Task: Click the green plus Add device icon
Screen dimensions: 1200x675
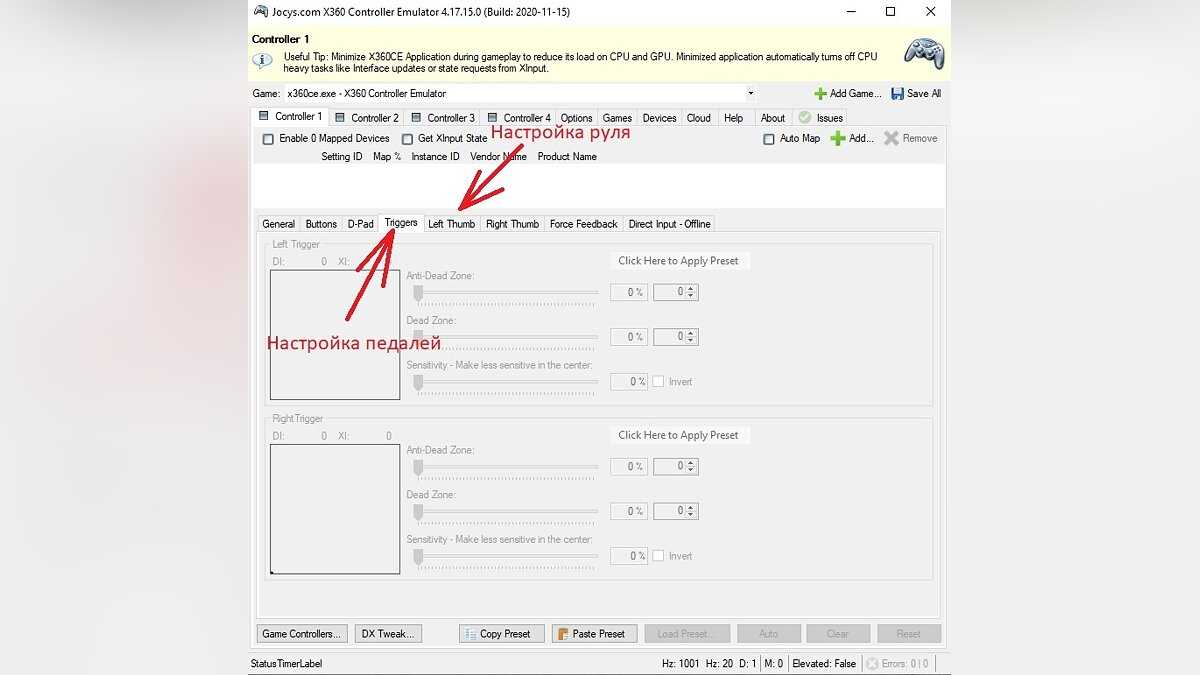Action: click(838, 139)
